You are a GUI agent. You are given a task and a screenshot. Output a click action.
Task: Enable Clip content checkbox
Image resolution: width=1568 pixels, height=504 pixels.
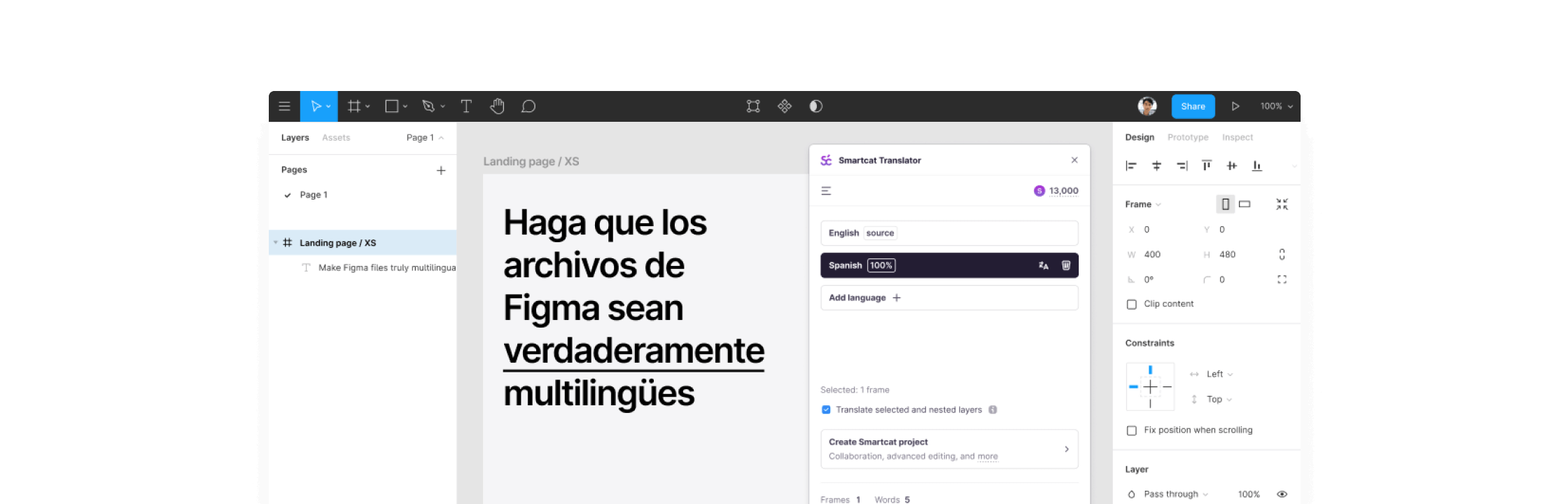1131,304
